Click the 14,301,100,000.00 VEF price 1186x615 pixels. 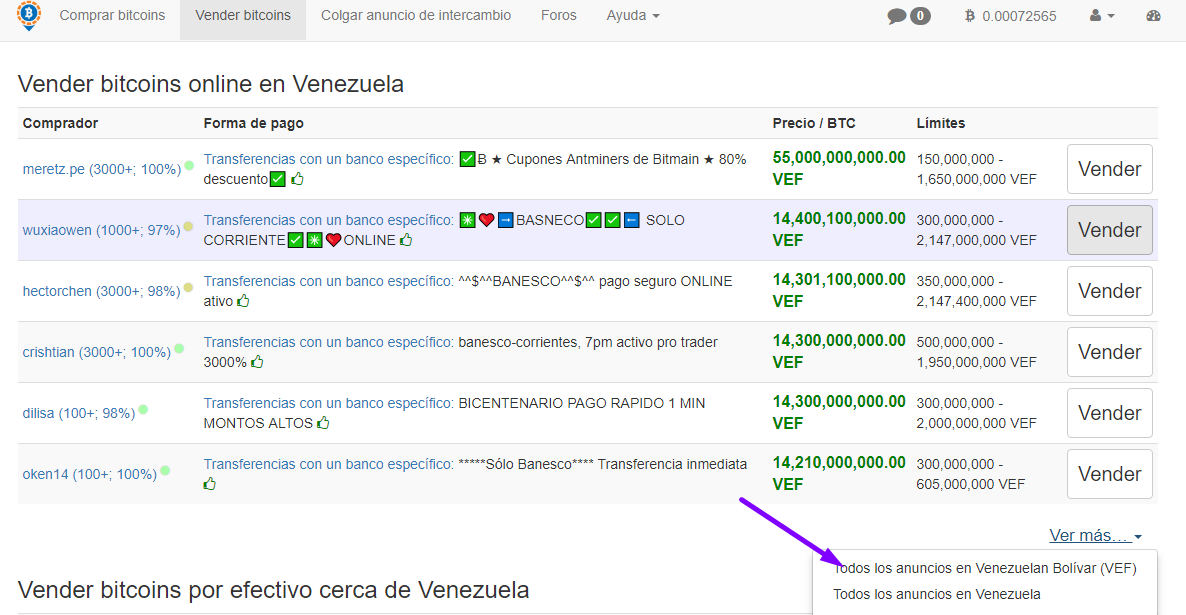(x=839, y=290)
